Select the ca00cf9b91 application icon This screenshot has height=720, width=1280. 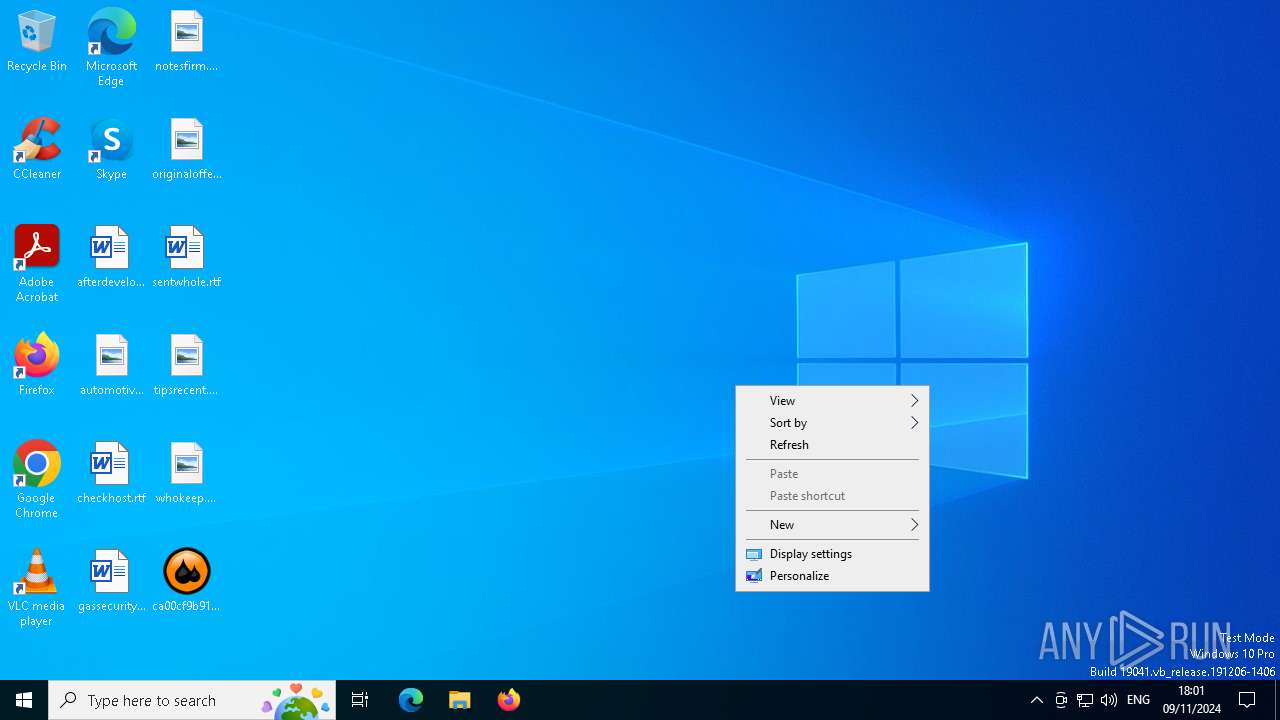point(186,581)
